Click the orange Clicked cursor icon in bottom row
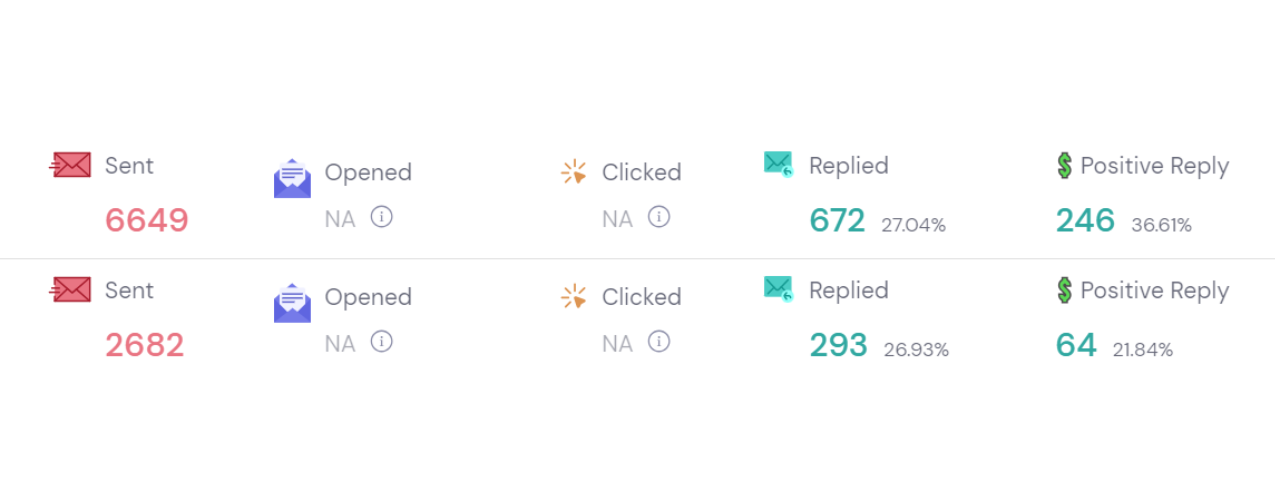This screenshot has width=1275, height=504. click(574, 297)
